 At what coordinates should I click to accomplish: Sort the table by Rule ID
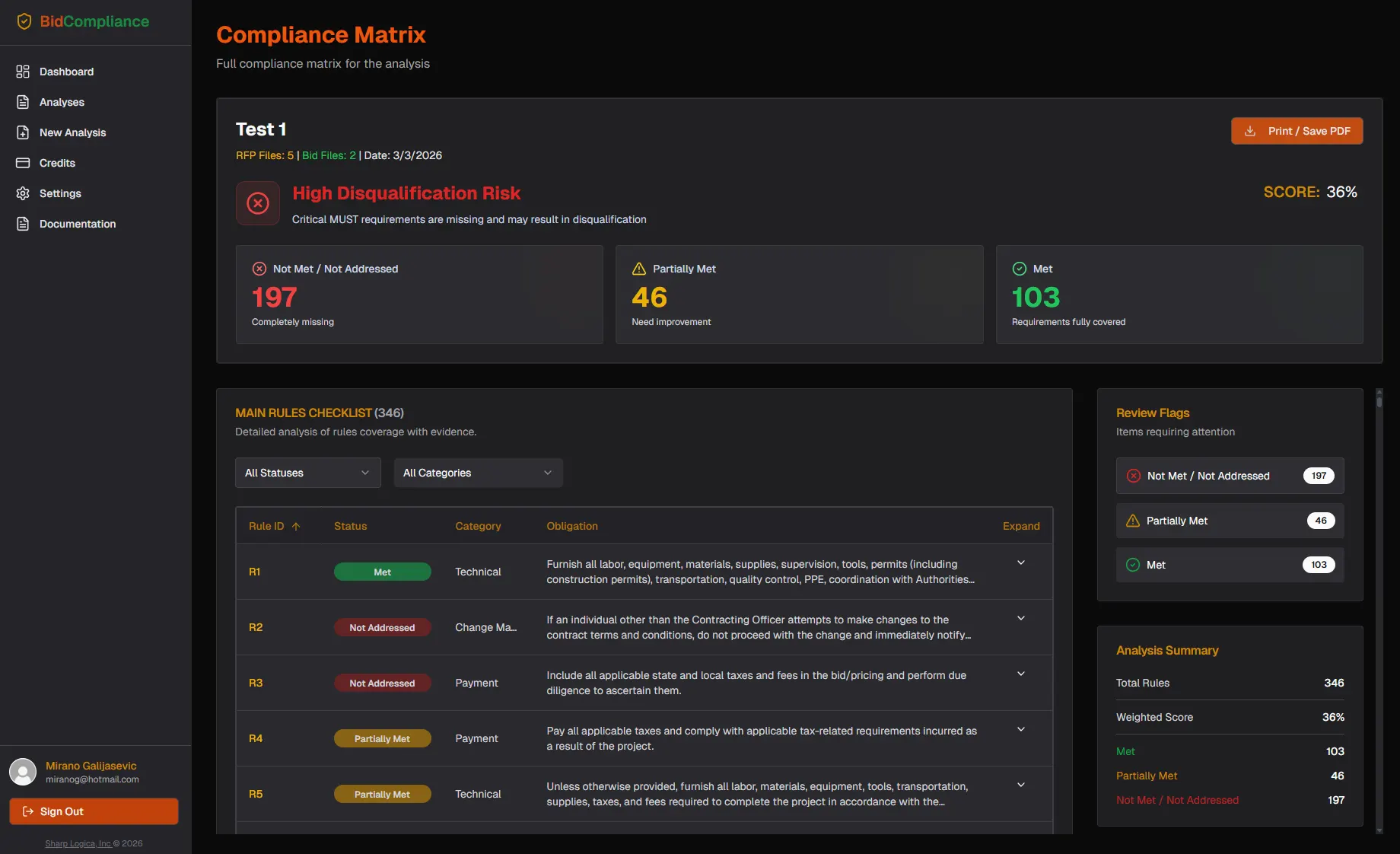coord(273,526)
